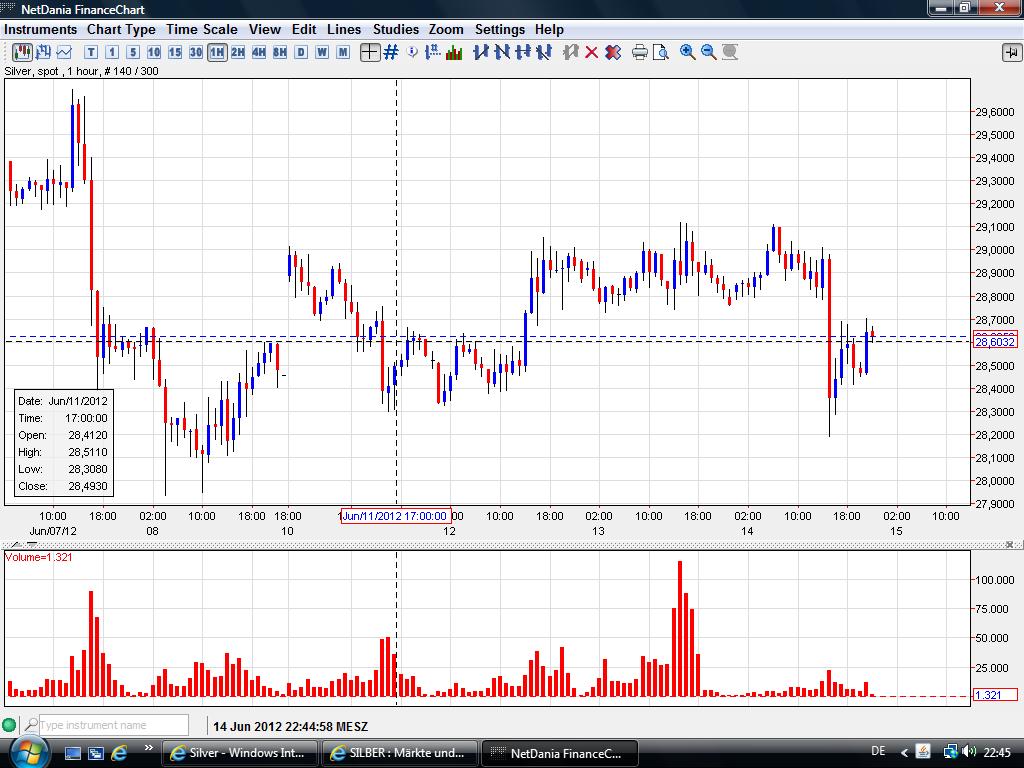The width and height of the screenshot is (1024, 768).
Task: Switch to the line chart icon
Action: [64, 52]
